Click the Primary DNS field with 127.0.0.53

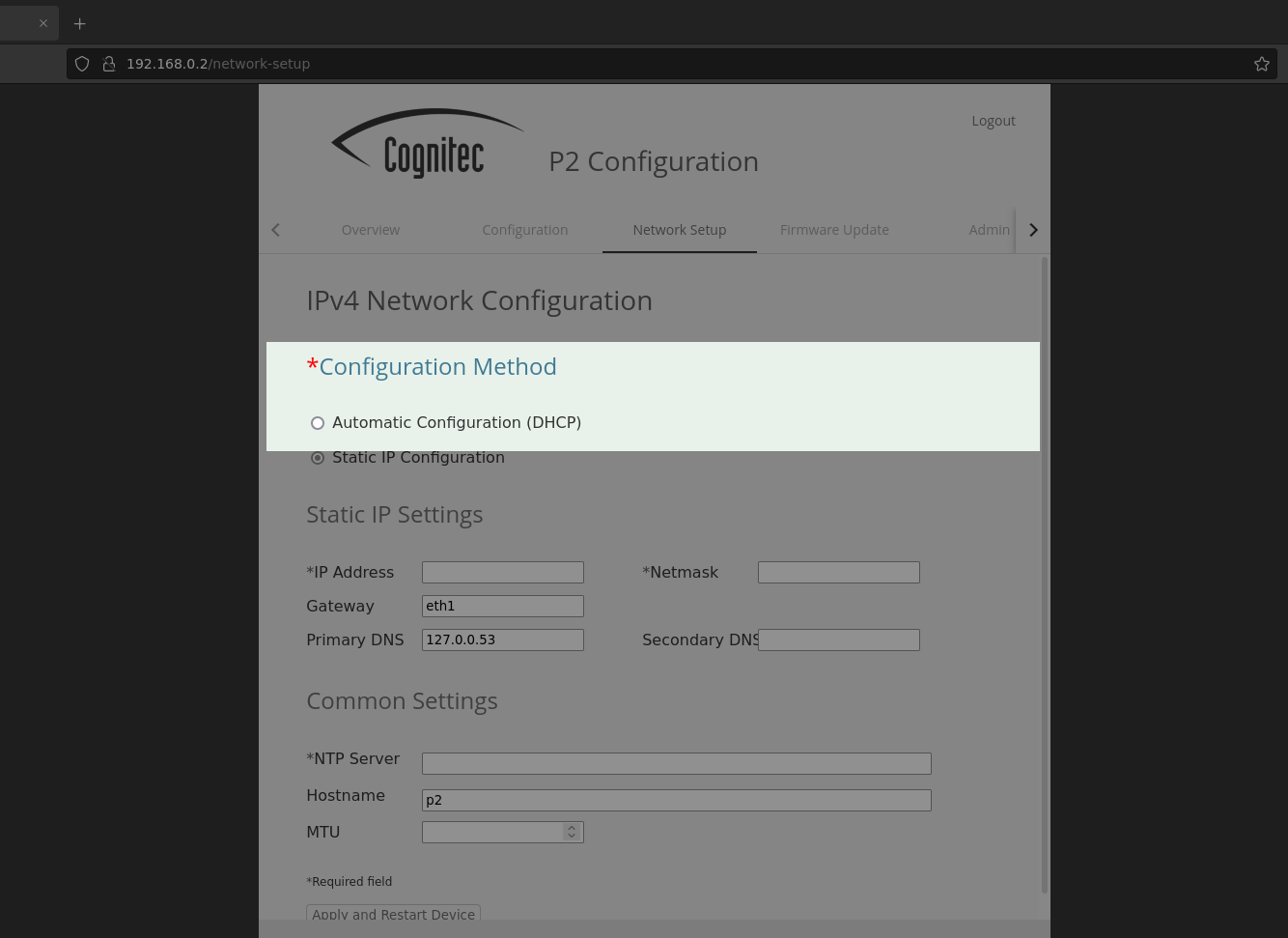point(503,640)
